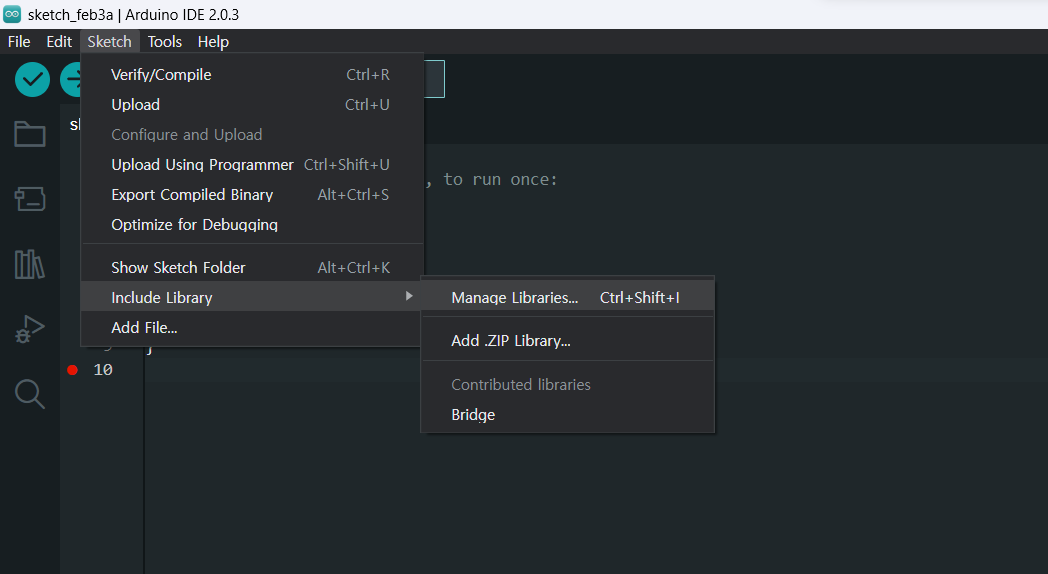Viewport: 1048px width, 574px height.
Task: Open Manage Libraries... from submenu
Action: coord(567,298)
